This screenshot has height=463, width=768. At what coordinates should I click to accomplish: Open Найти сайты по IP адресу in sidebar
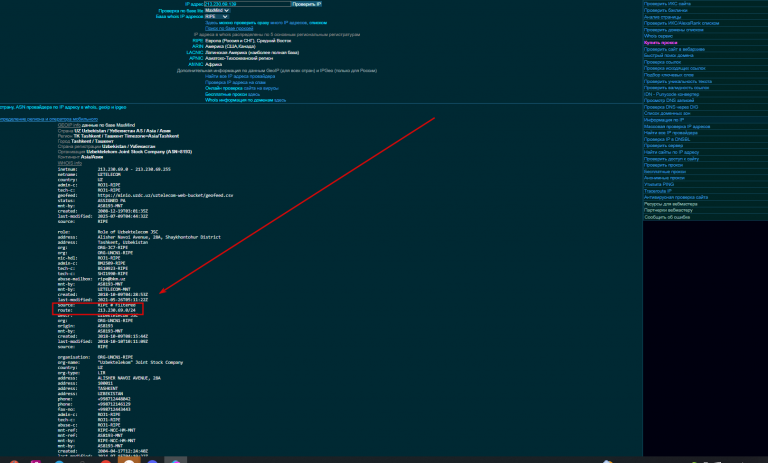point(672,152)
